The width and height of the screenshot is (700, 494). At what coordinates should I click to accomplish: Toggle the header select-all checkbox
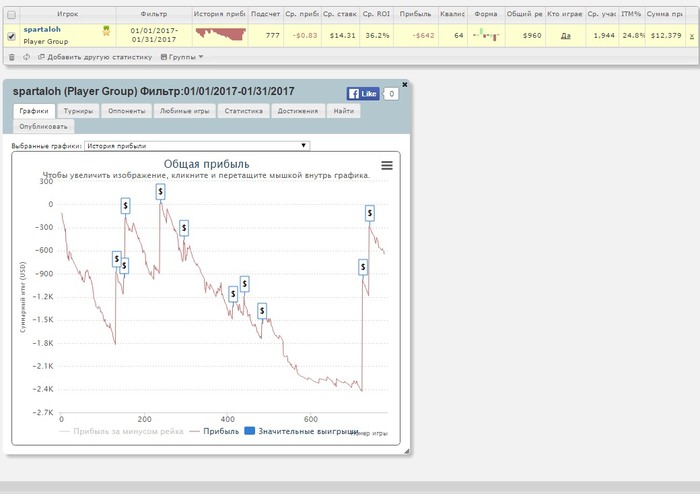pos(12,15)
